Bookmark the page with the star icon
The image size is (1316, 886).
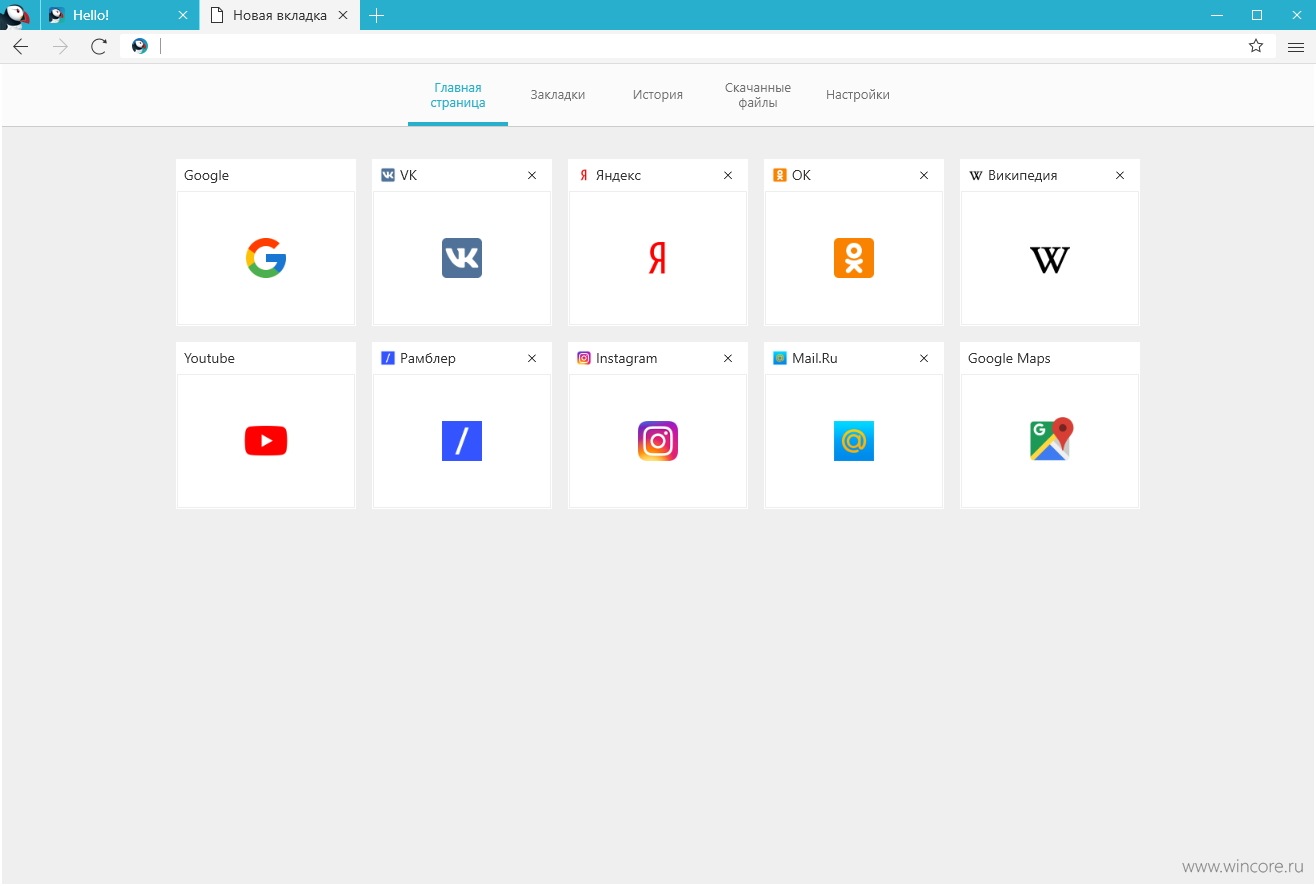1256,46
